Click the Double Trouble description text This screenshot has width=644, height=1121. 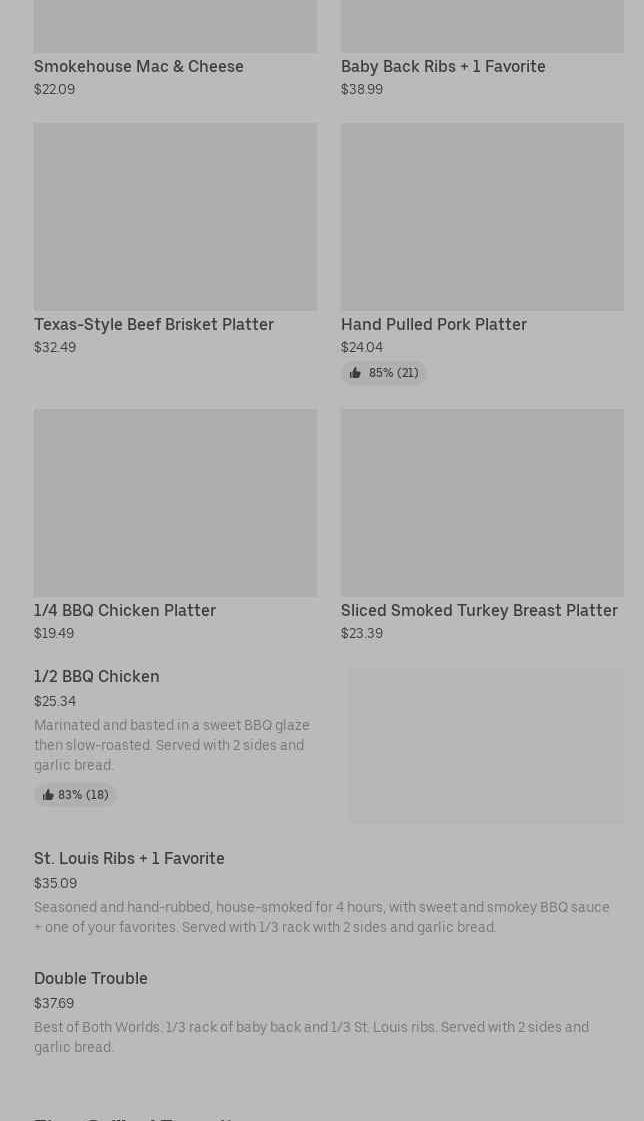point(312,1037)
